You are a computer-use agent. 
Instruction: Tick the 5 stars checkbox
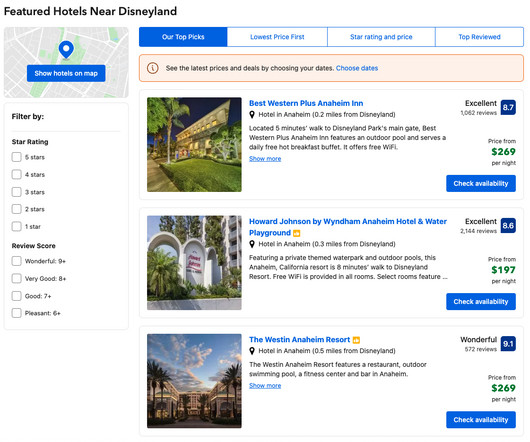(x=17, y=157)
